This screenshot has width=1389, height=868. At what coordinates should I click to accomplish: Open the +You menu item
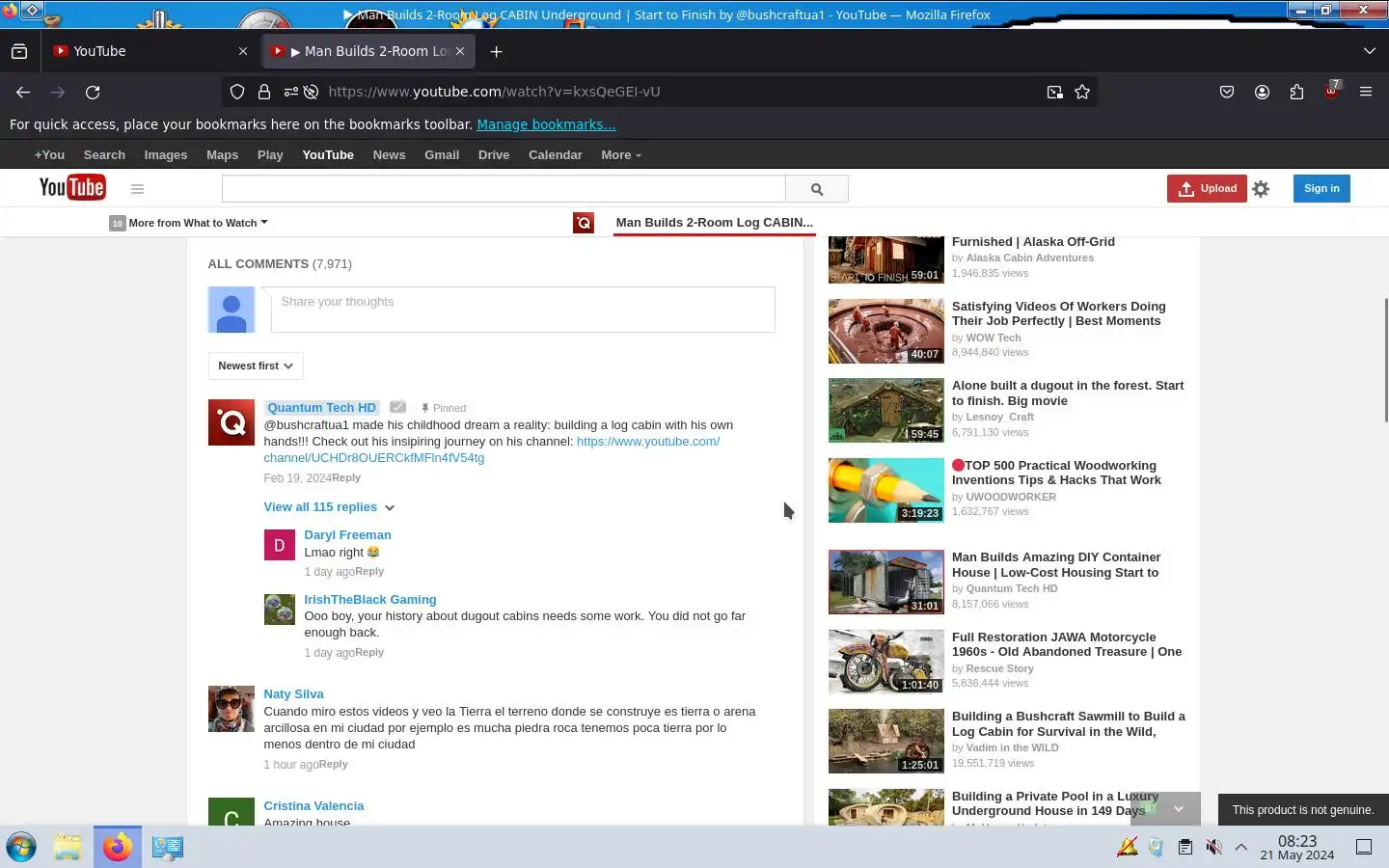(x=49, y=154)
